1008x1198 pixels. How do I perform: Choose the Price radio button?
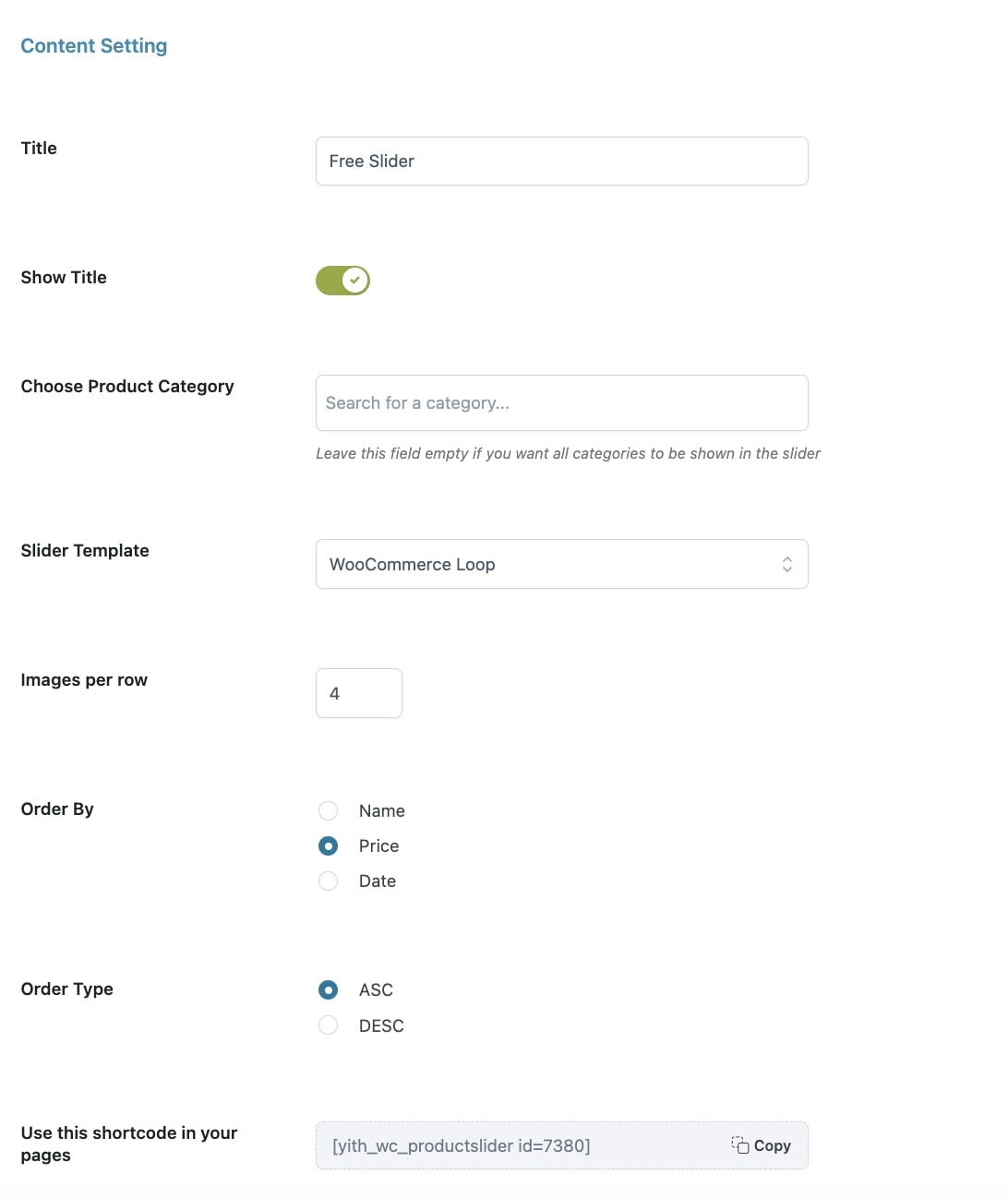point(328,845)
